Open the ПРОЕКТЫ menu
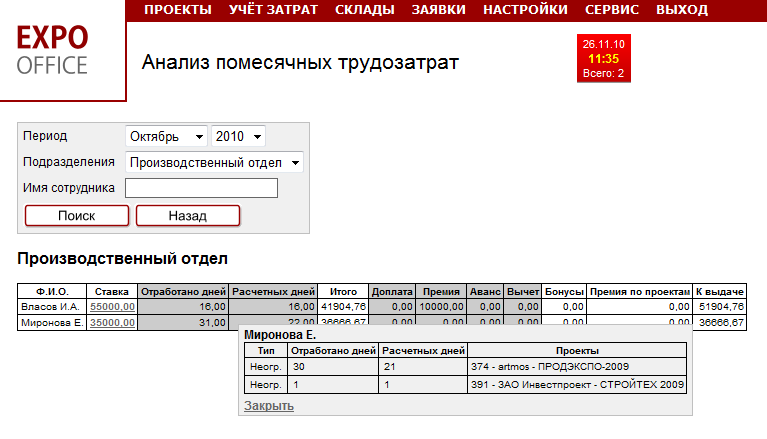 (x=178, y=10)
